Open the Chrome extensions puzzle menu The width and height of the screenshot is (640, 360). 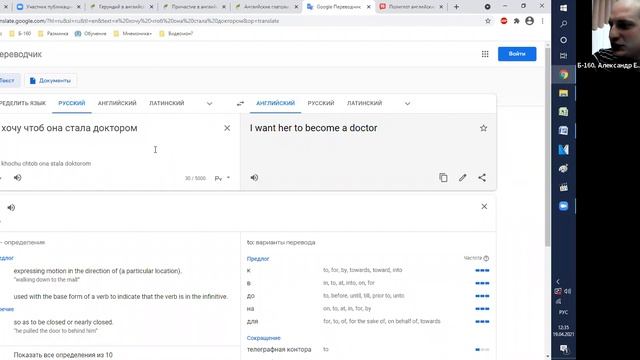coord(517,21)
